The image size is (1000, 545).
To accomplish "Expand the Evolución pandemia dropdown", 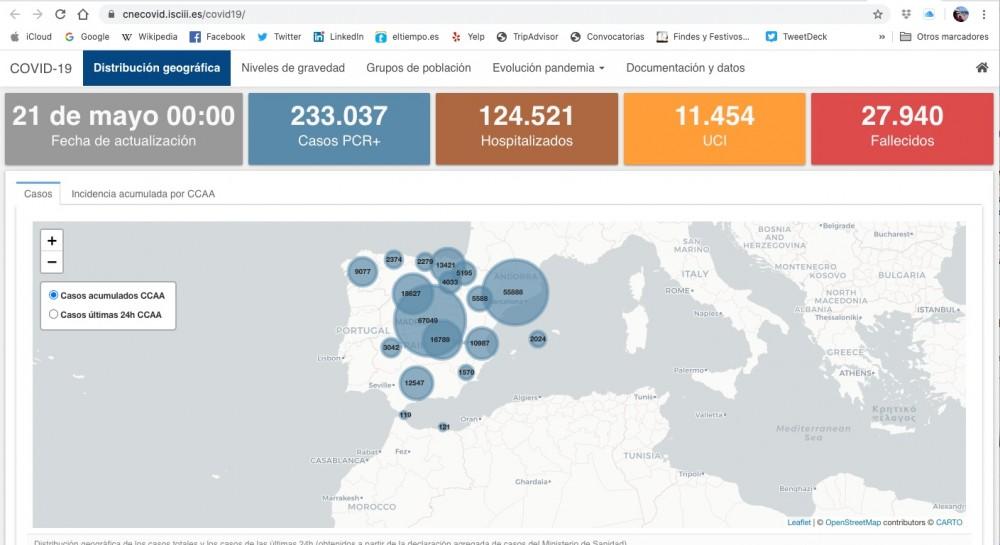I will pyautogui.click(x=548, y=68).
